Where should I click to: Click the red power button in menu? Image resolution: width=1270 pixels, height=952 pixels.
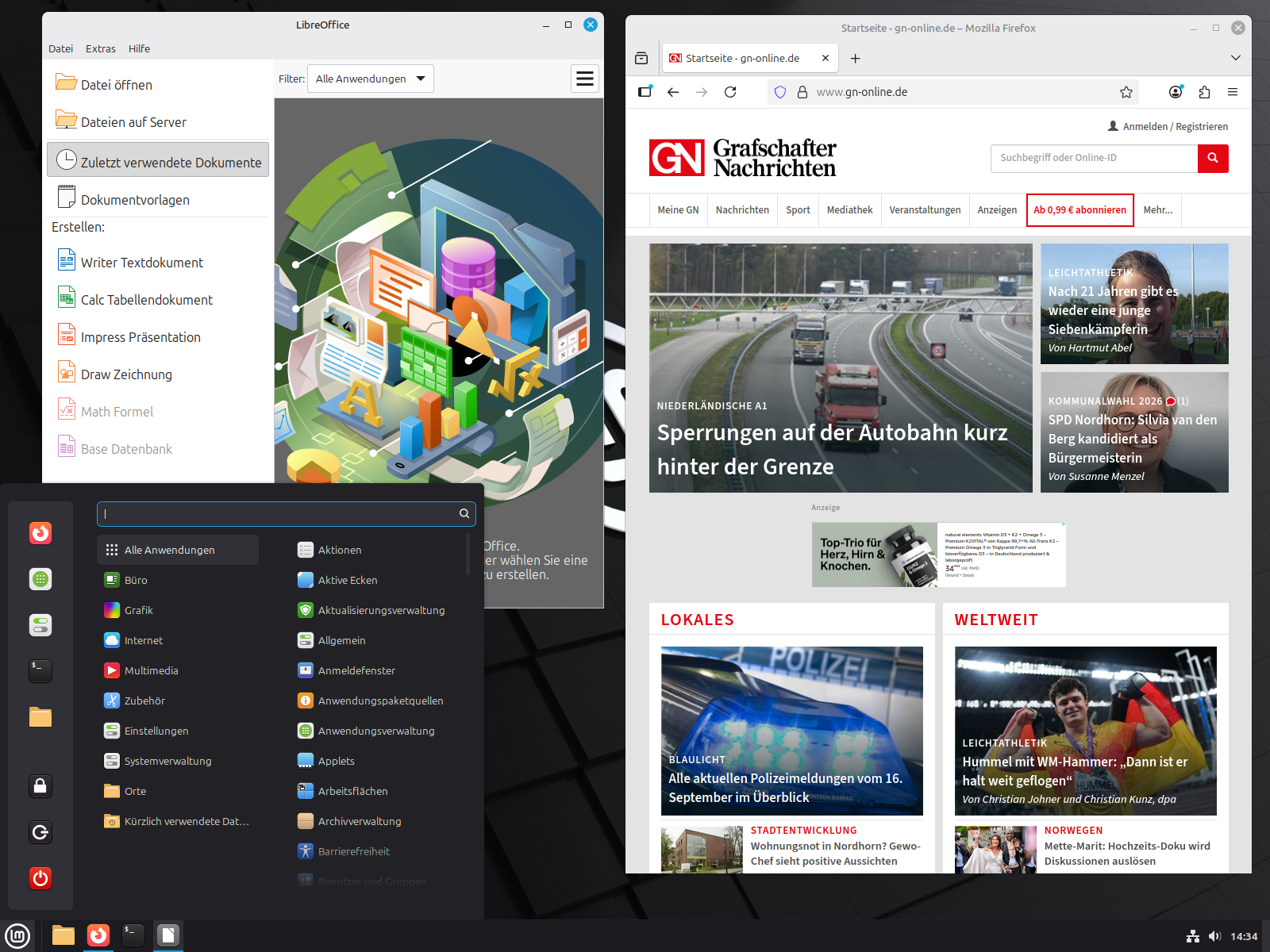point(40,878)
